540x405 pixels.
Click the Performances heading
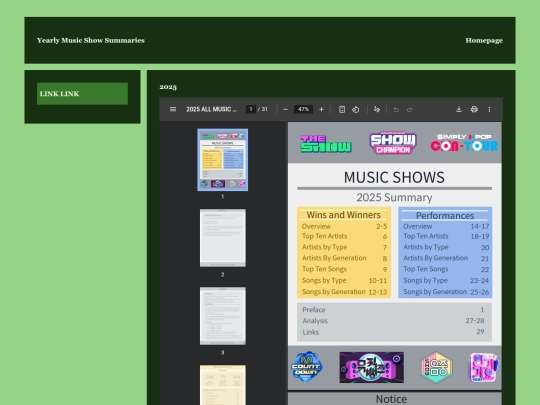[x=445, y=216]
